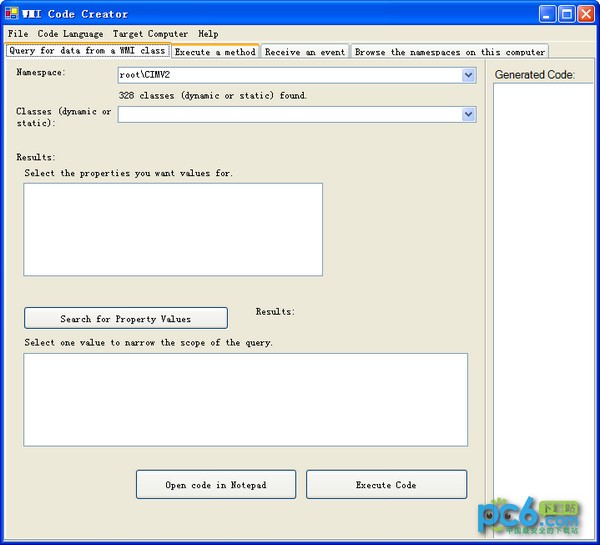This screenshot has width=600, height=545.
Task: Maximize the WMI Code Creator window
Action: 567,14
